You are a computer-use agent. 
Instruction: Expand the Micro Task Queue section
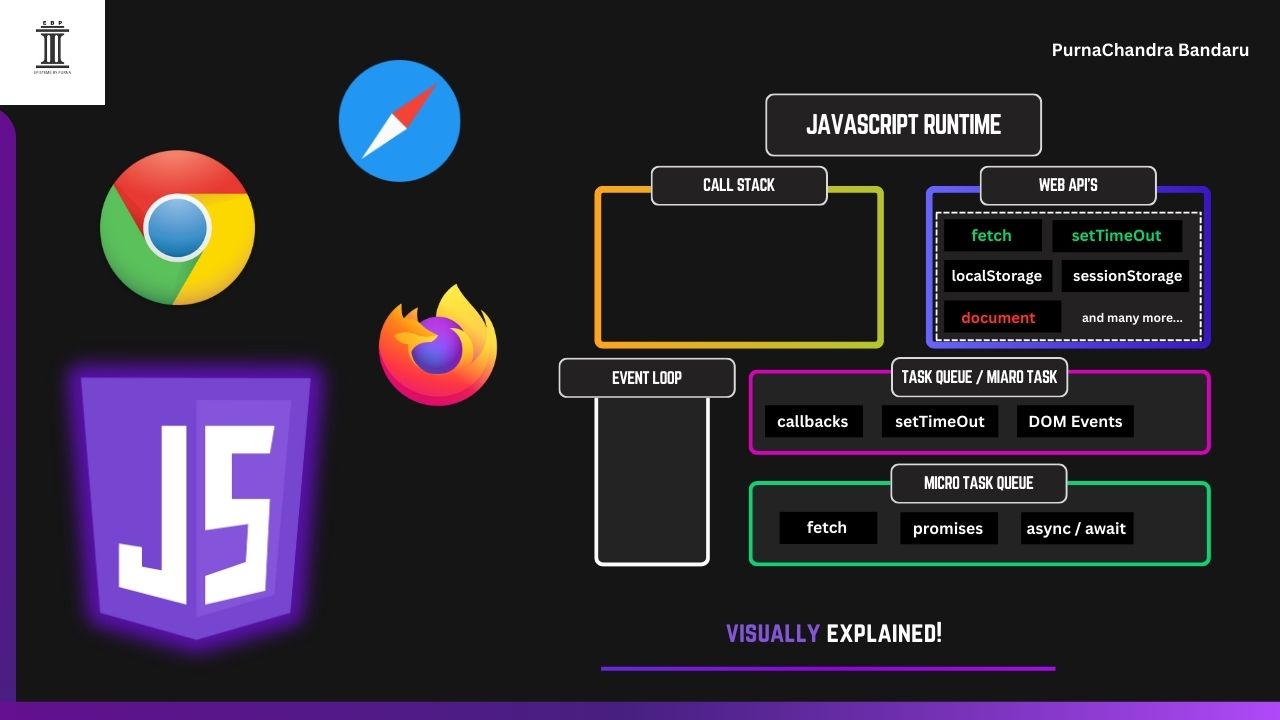coord(978,483)
